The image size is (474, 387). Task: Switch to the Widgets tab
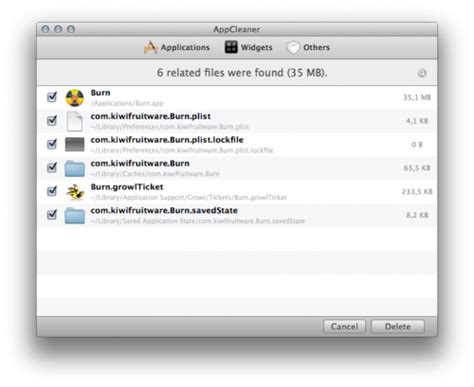pyautogui.click(x=248, y=47)
